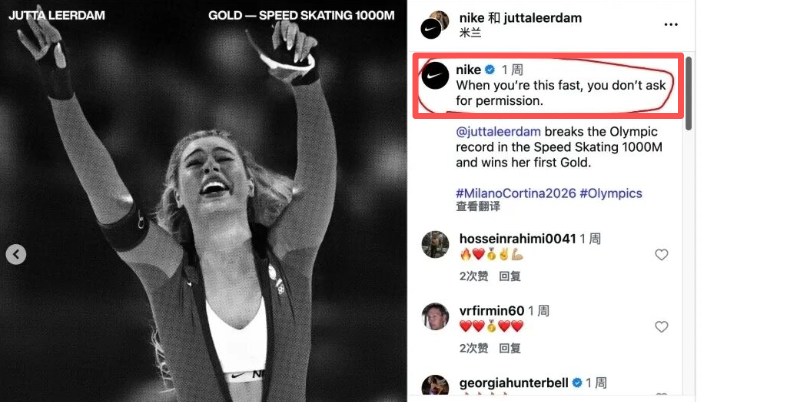View georgiahunterbell's profile picture

point(435,385)
